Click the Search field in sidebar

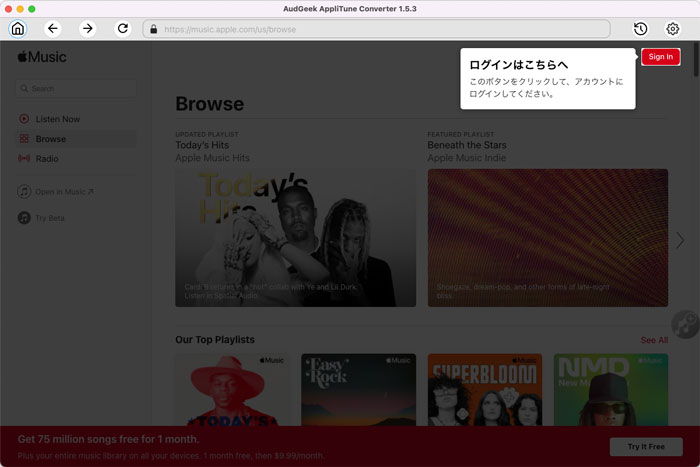coord(76,88)
